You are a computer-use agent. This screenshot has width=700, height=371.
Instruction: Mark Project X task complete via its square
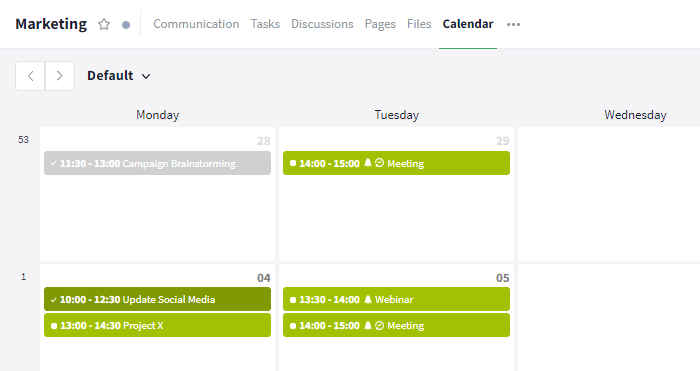pos(54,326)
